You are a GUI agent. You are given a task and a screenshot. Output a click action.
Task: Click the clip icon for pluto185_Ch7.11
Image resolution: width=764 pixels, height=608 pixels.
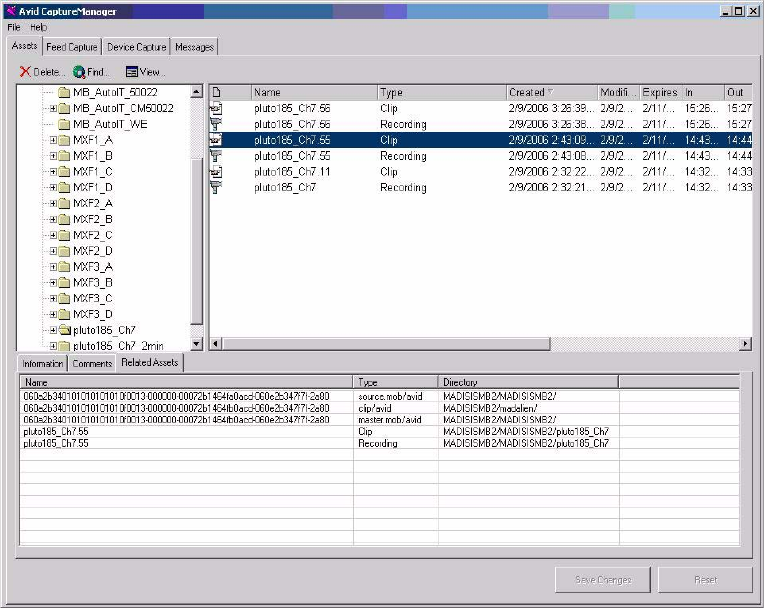[x=216, y=171]
